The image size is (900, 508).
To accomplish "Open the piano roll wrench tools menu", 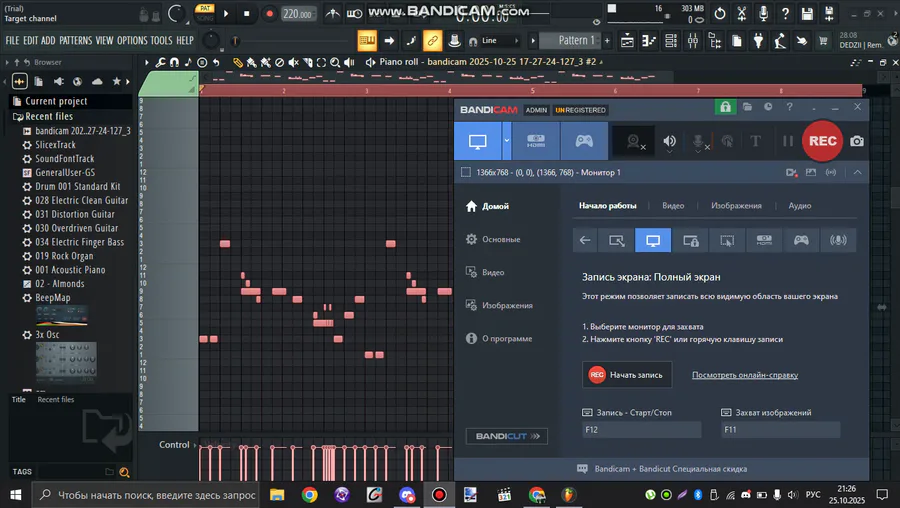I will pyautogui.click(x=160, y=62).
